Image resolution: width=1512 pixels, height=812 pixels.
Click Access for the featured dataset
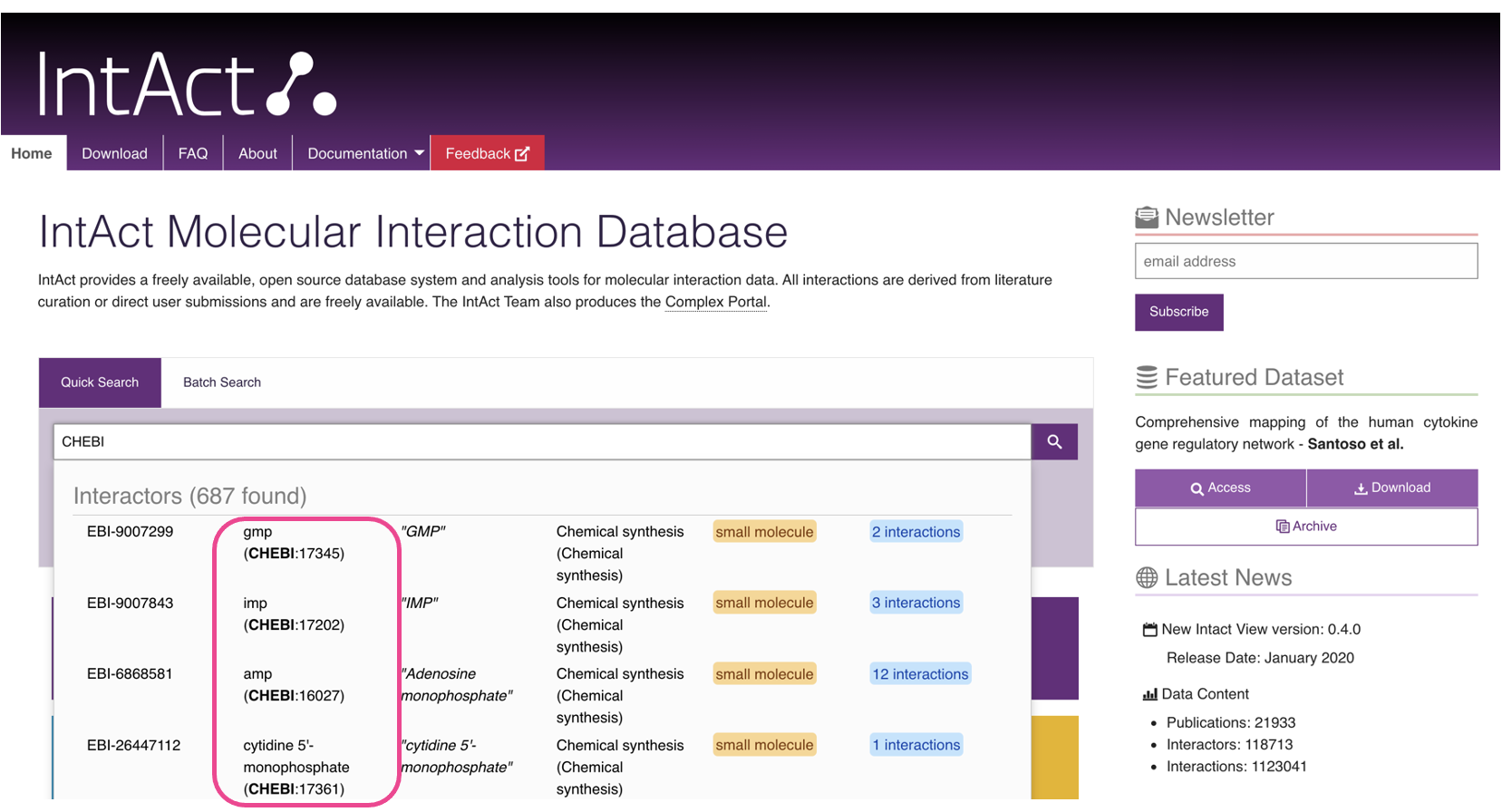coord(1220,488)
